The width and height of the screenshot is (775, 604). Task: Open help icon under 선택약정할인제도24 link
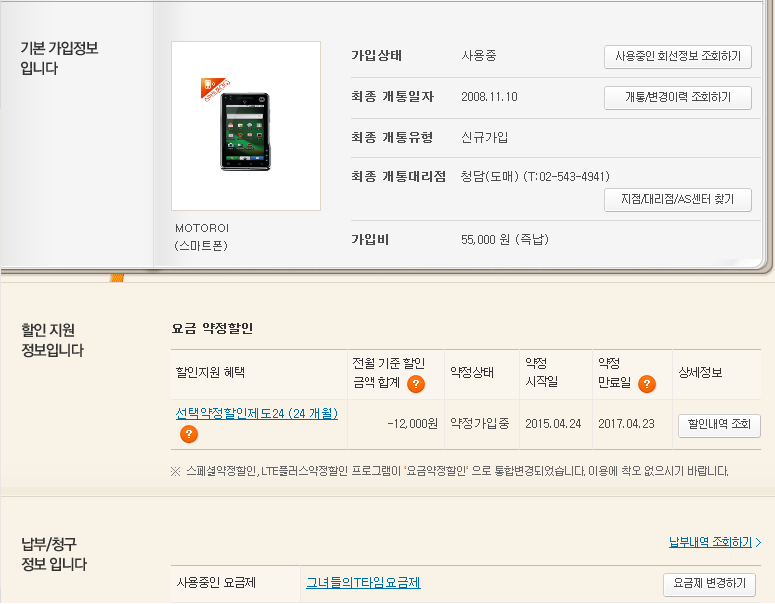click(188, 434)
